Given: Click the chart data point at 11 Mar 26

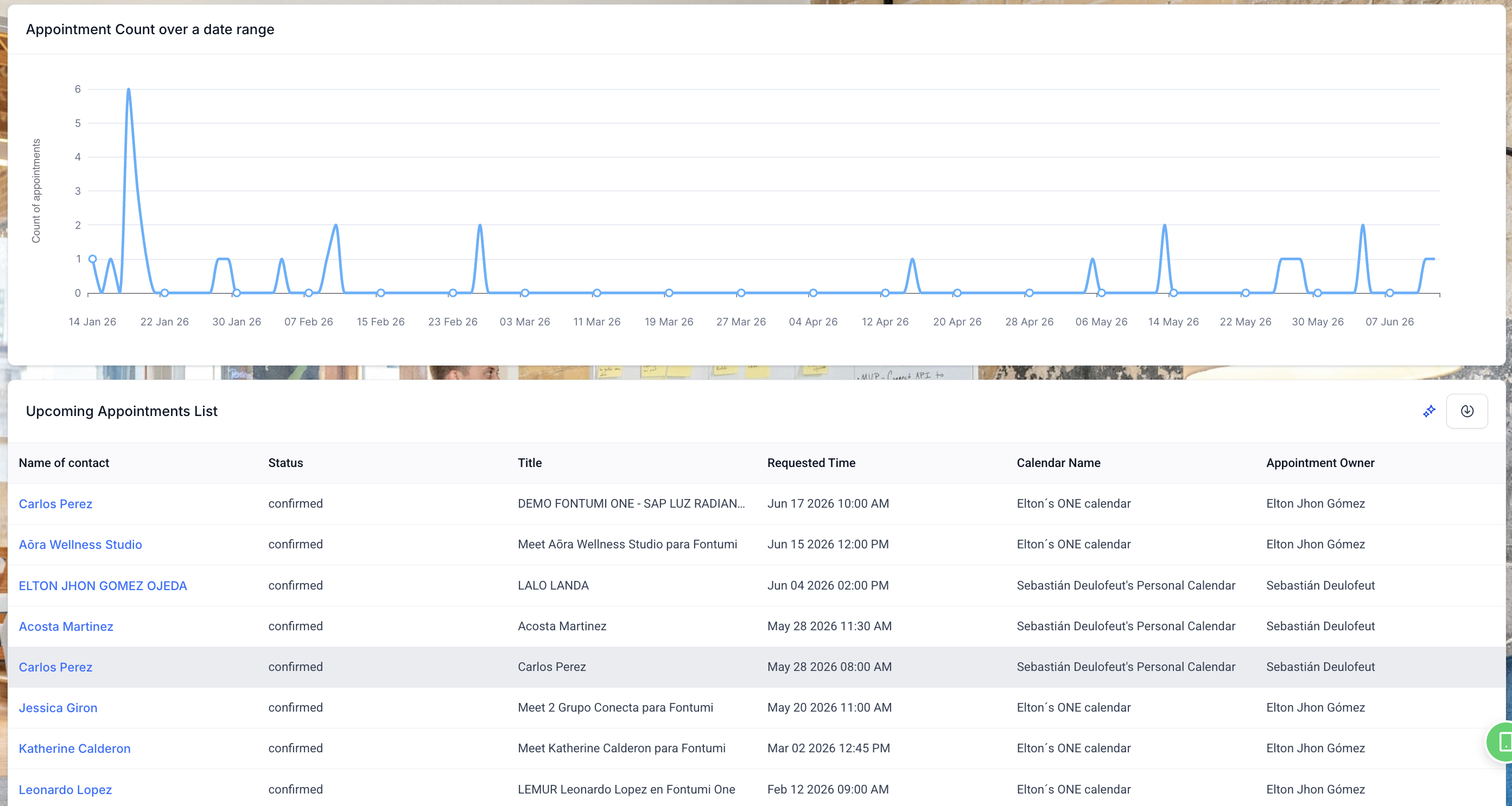Looking at the screenshot, I should [597, 293].
